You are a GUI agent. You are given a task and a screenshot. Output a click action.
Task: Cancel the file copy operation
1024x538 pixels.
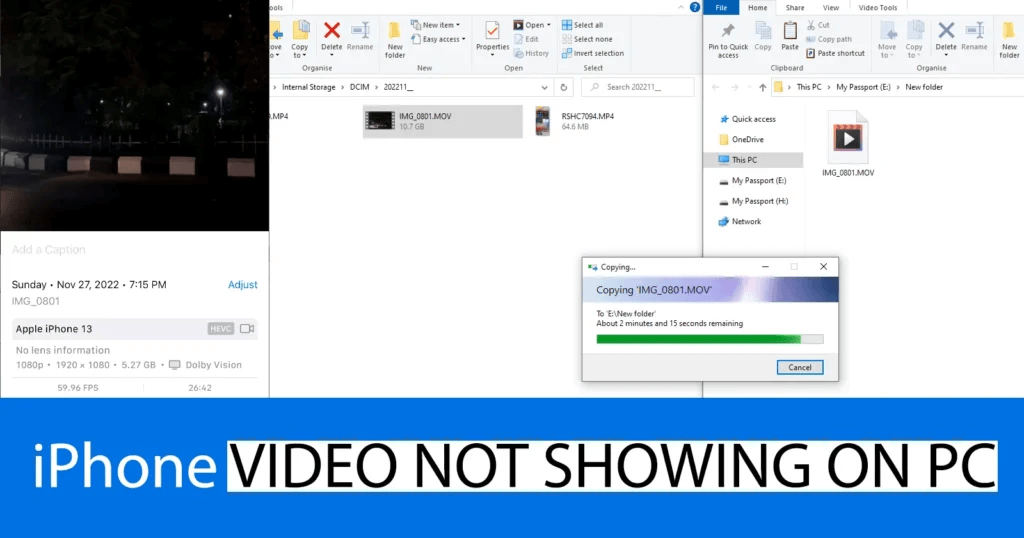[x=799, y=367]
